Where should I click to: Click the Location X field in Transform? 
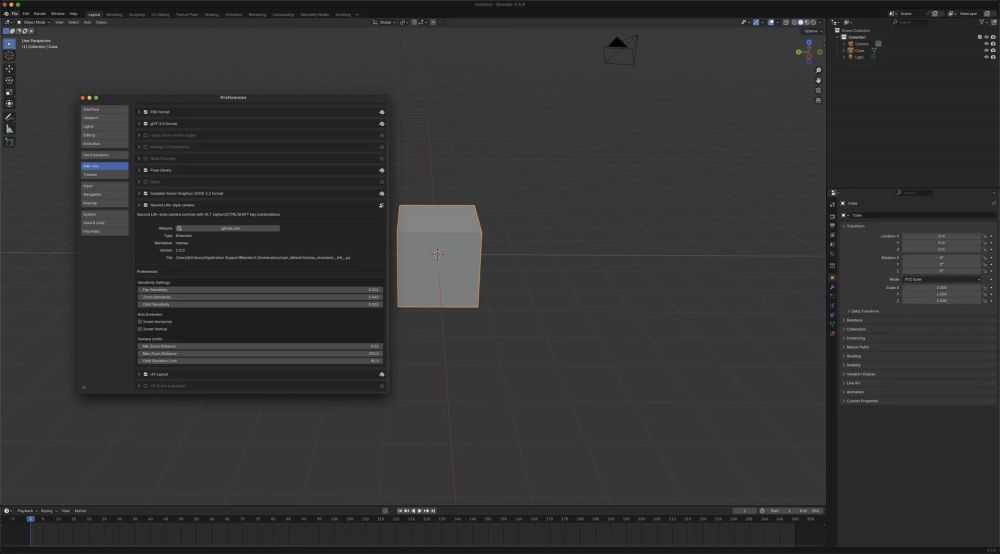click(x=941, y=237)
